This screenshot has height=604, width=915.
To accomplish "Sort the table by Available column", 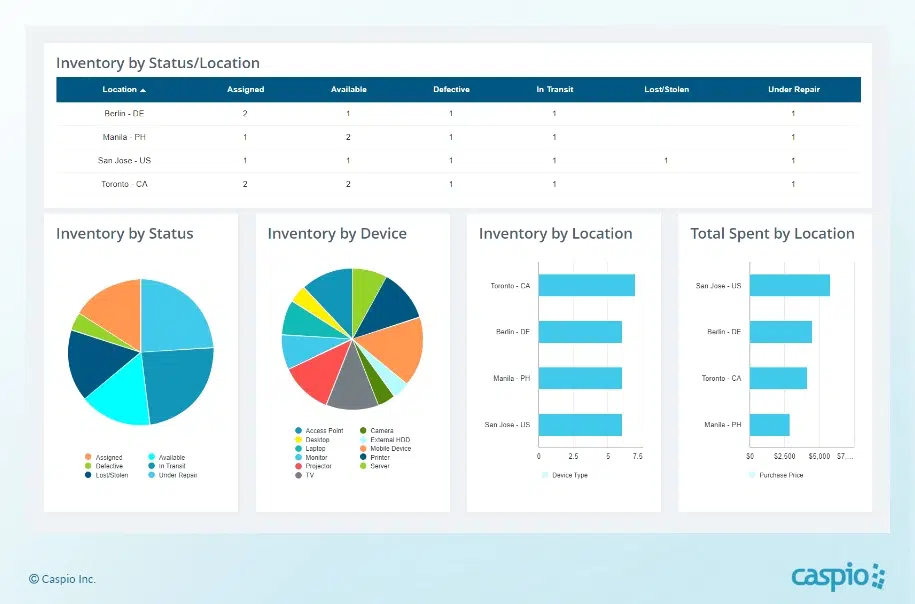I will 348,90.
